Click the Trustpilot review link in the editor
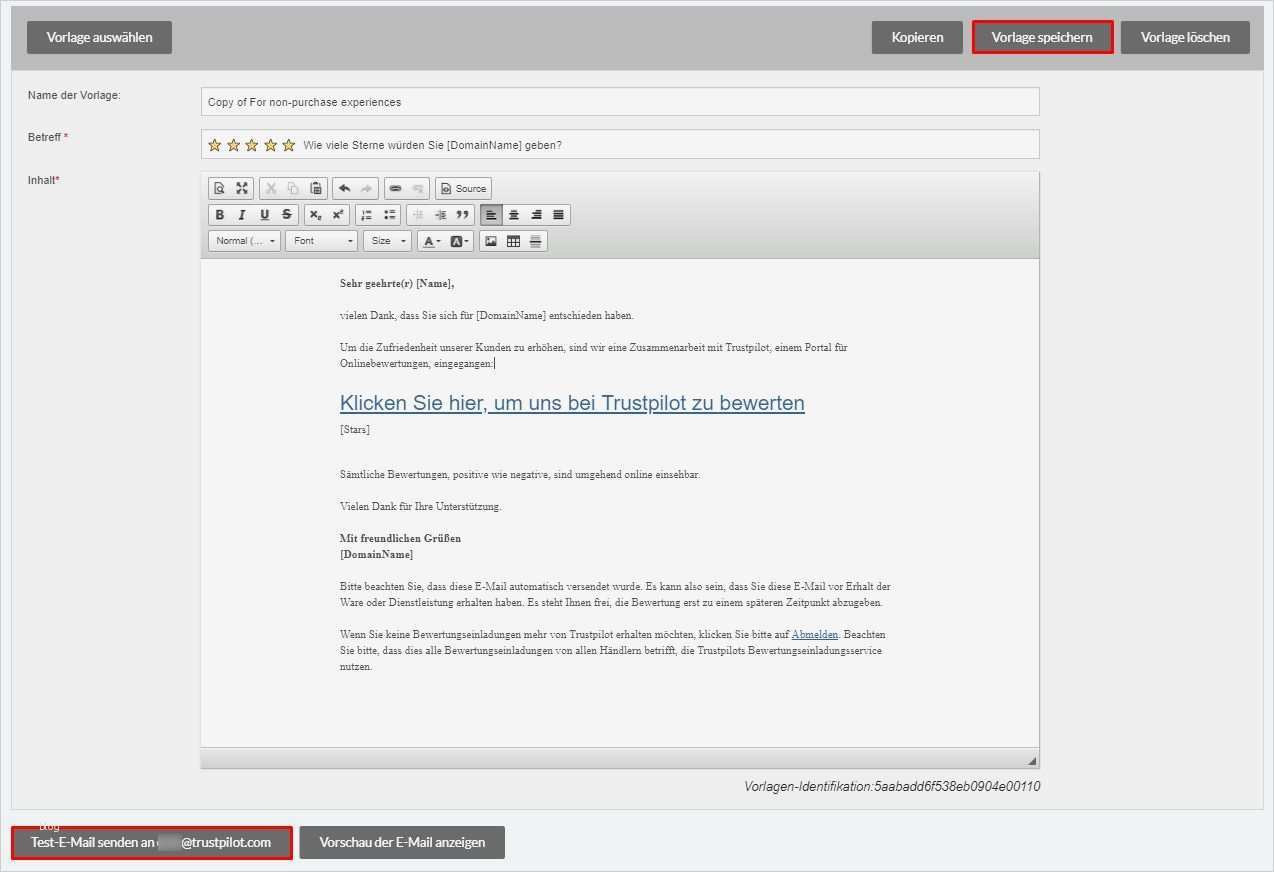Screen dimensions: 1274x872 point(572,403)
